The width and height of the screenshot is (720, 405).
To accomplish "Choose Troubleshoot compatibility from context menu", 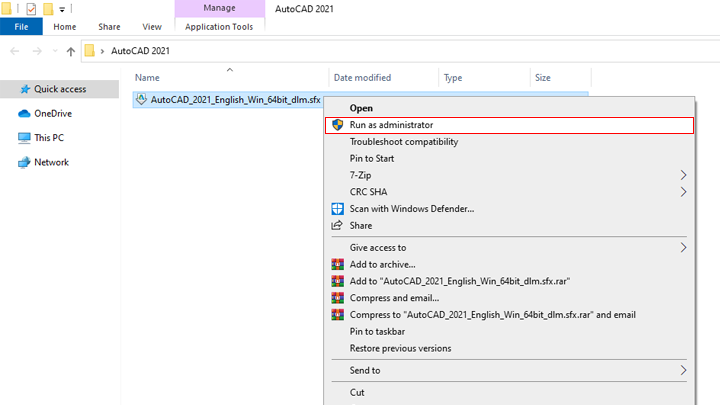I will 403,142.
